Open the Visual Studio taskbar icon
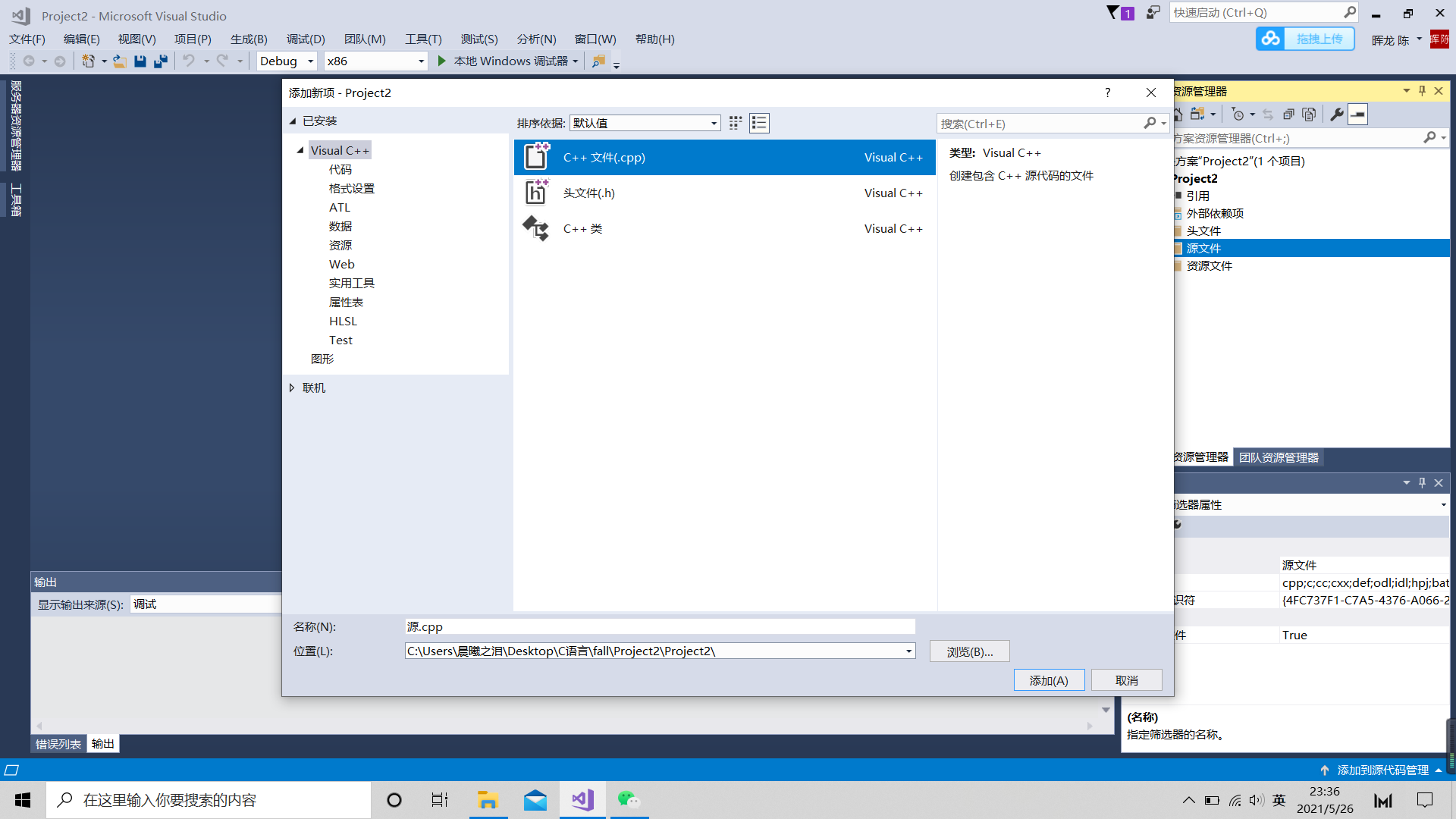Screen dimensions: 1456x819 (x=582, y=800)
